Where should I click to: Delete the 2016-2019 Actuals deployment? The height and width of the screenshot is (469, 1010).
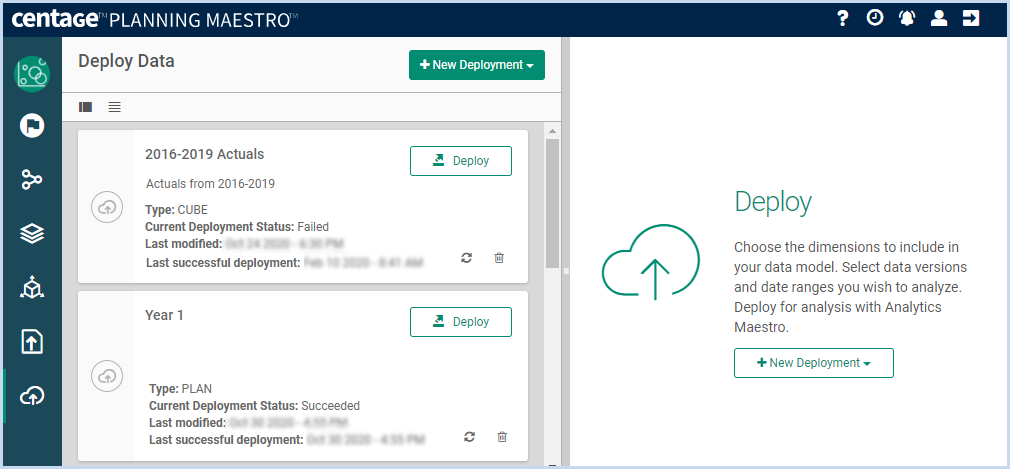pyautogui.click(x=499, y=258)
